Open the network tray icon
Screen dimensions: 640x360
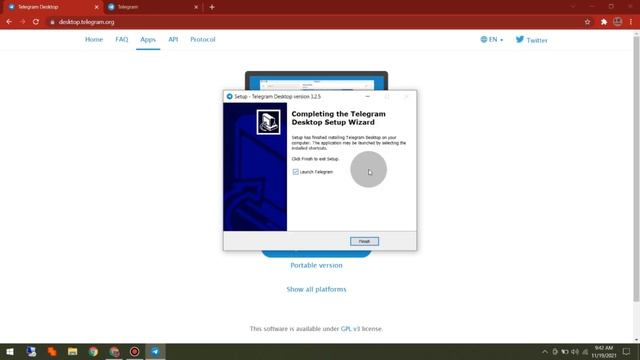[585, 351]
